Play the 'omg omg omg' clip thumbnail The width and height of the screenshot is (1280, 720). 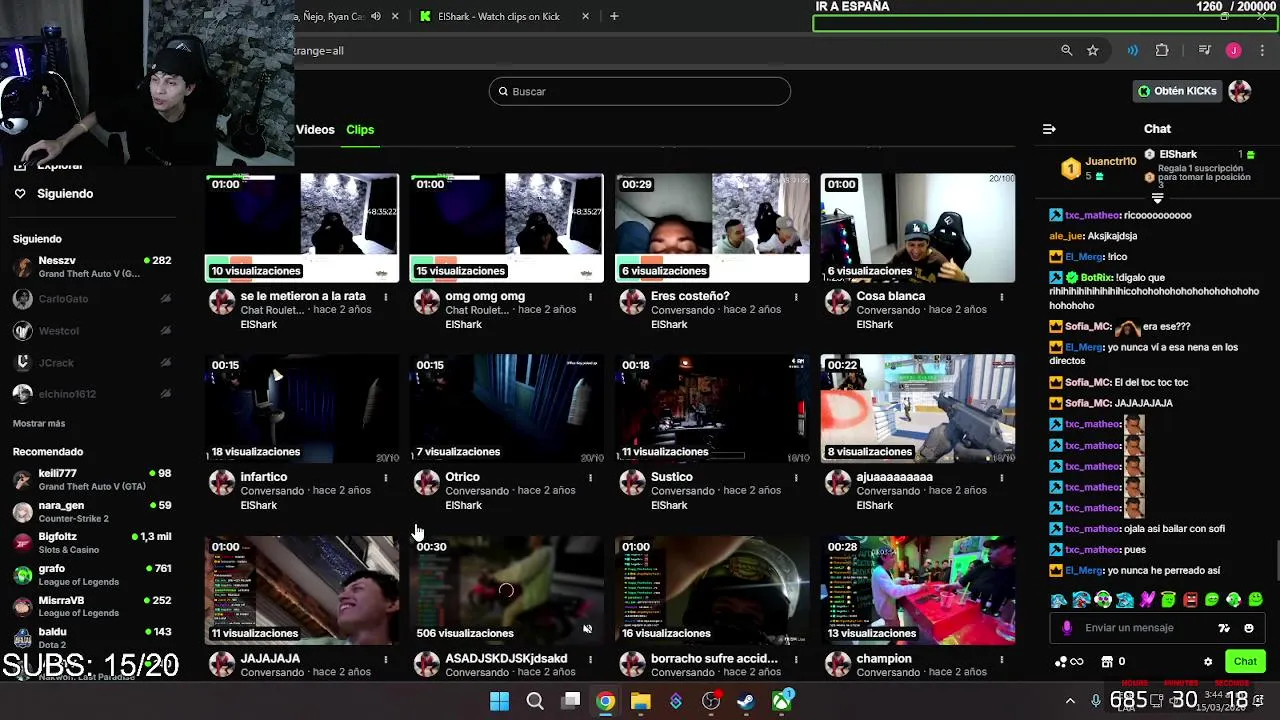pyautogui.click(x=507, y=228)
